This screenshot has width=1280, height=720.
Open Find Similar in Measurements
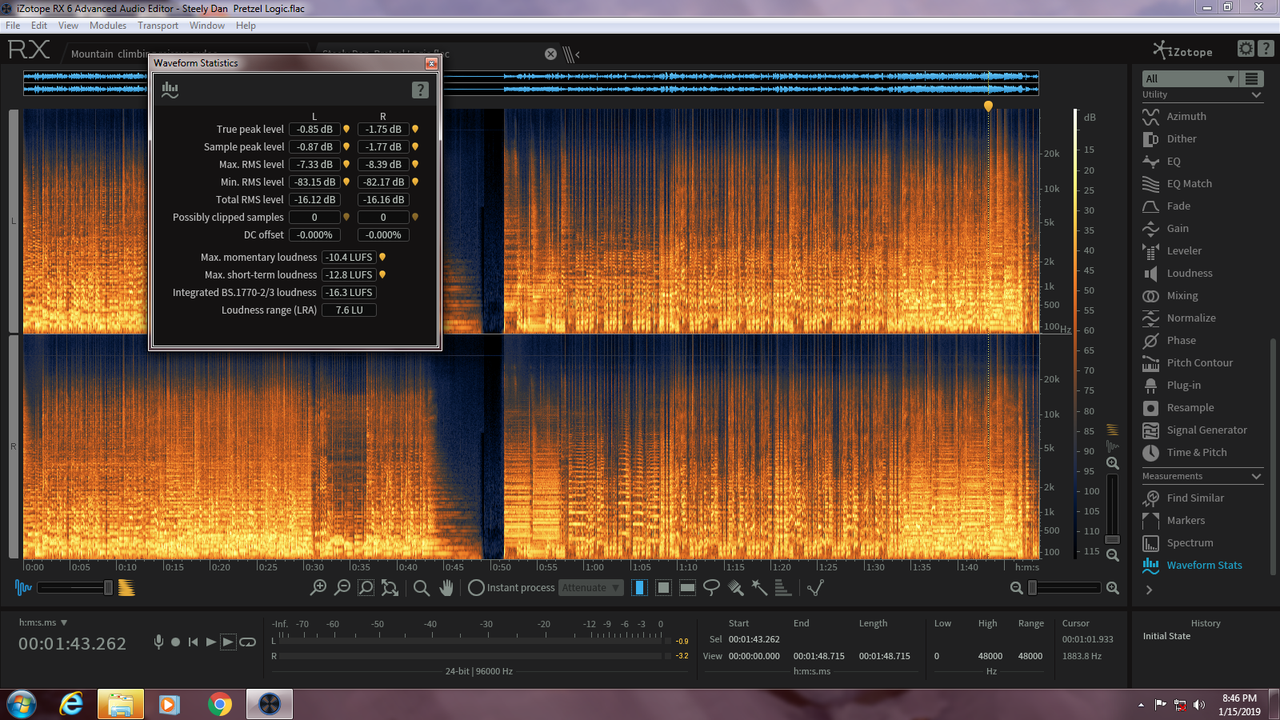click(x=1195, y=498)
